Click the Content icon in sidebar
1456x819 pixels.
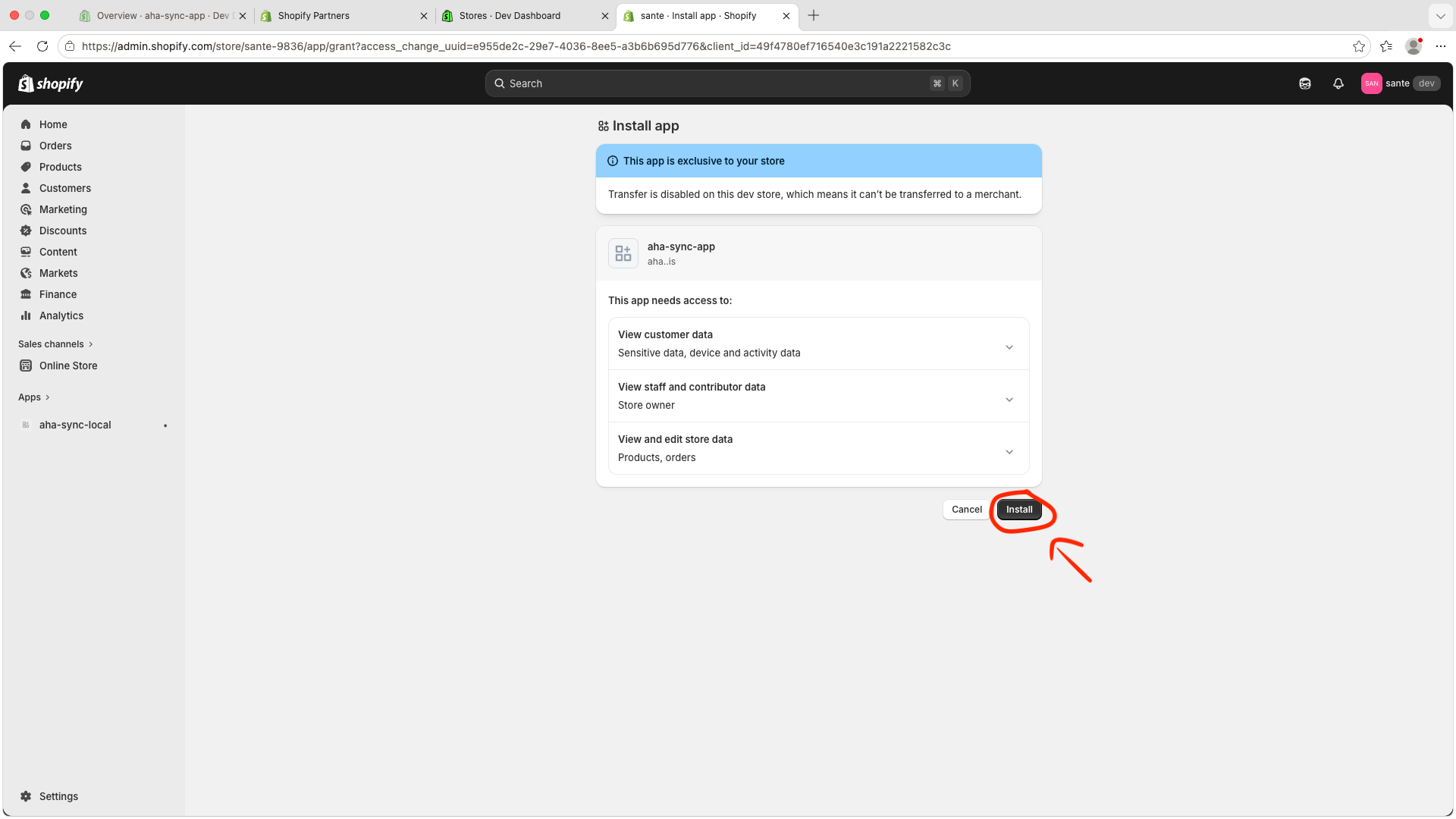pyautogui.click(x=26, y=252)
